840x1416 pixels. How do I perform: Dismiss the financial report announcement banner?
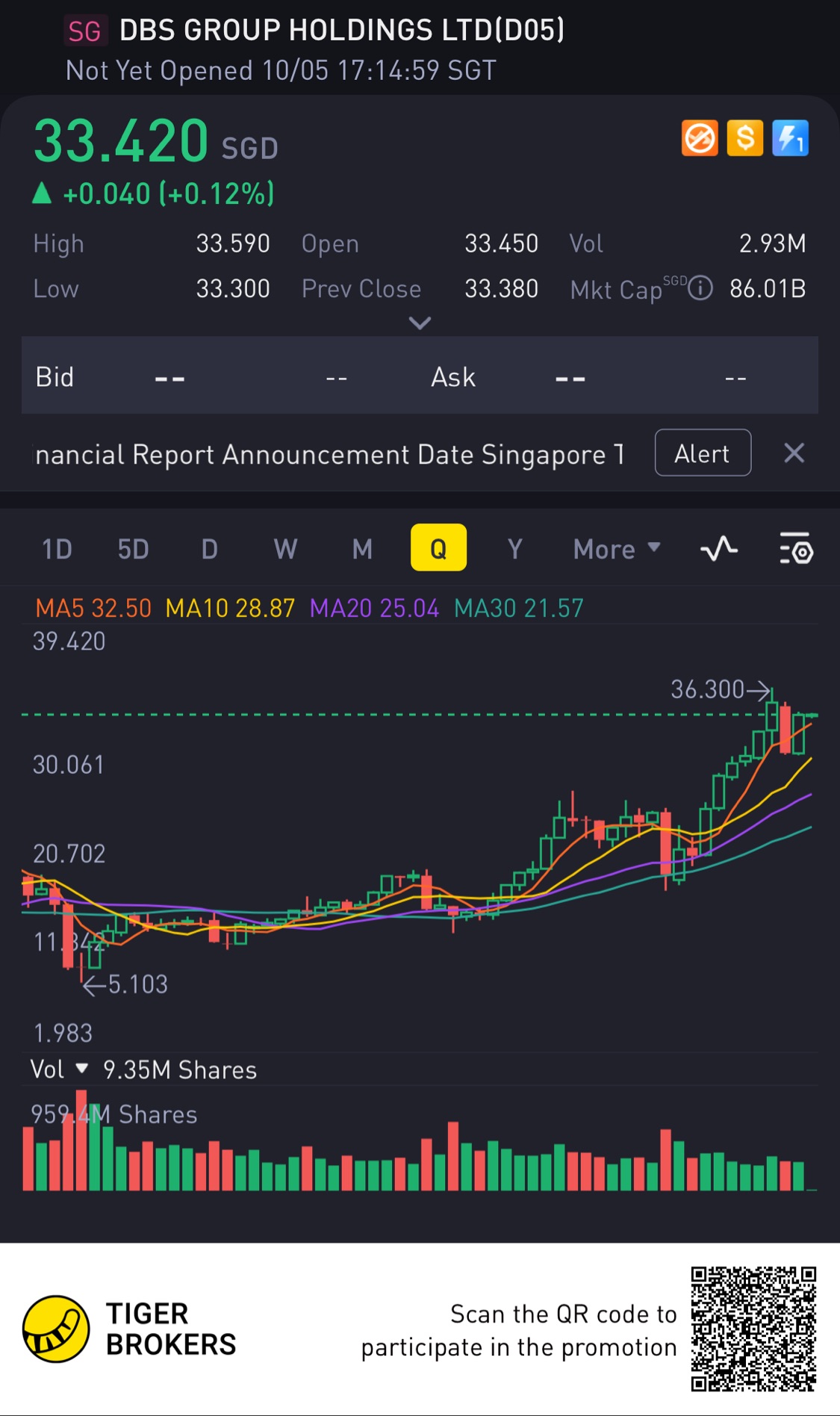(794, 453)
